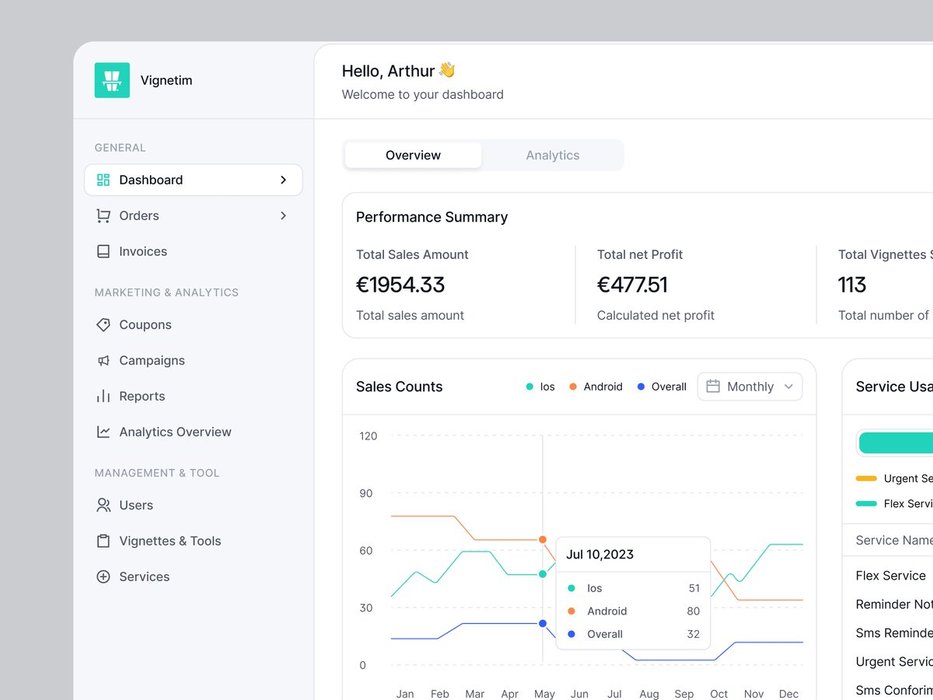Click the Campaigns megaphone icon
Screen dimensions: 933x700
tap(103, 361)
